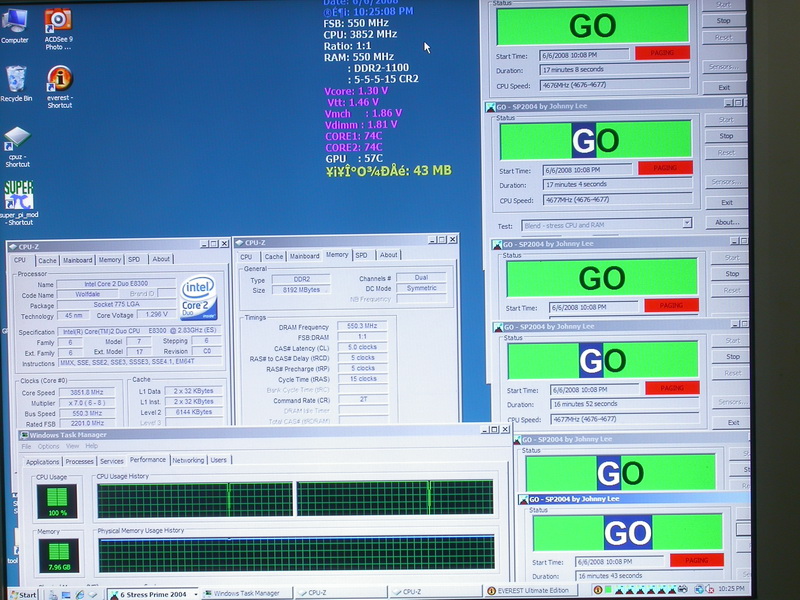Click the Physical Memory Usage History graph
800x600 pixels.
pyautogui.click(x=296, y=554)
